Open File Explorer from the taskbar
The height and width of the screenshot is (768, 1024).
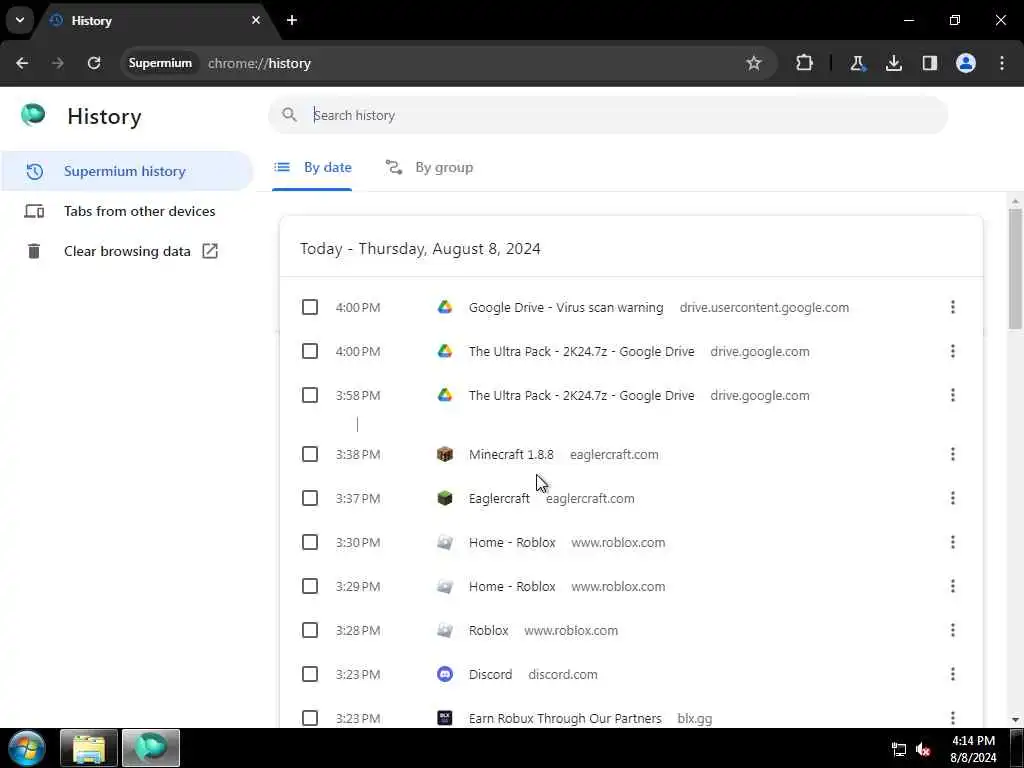tap(89, 748)
